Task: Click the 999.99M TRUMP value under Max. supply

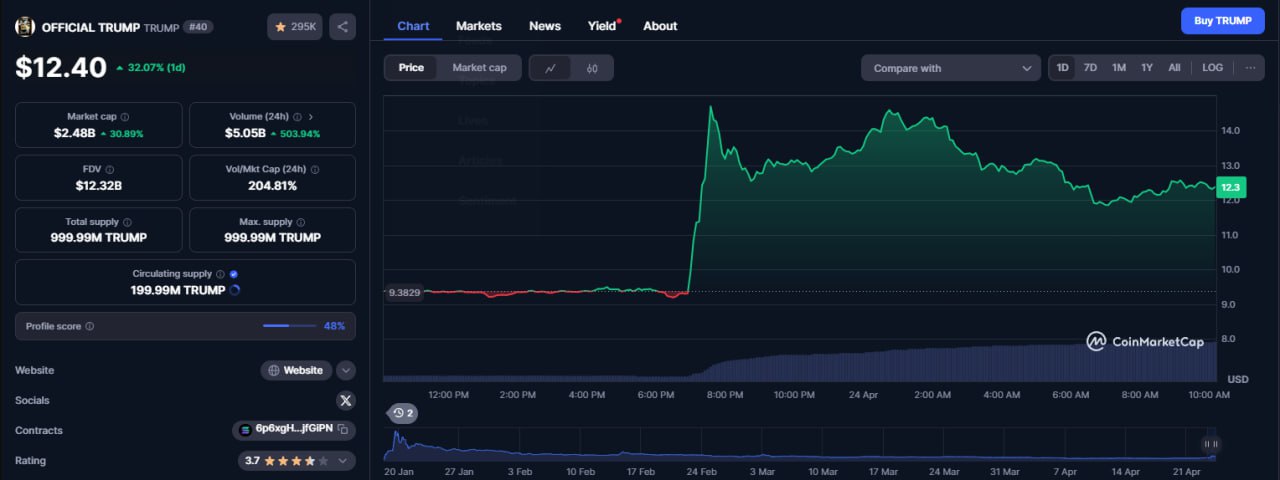Action: click(272, 238)
